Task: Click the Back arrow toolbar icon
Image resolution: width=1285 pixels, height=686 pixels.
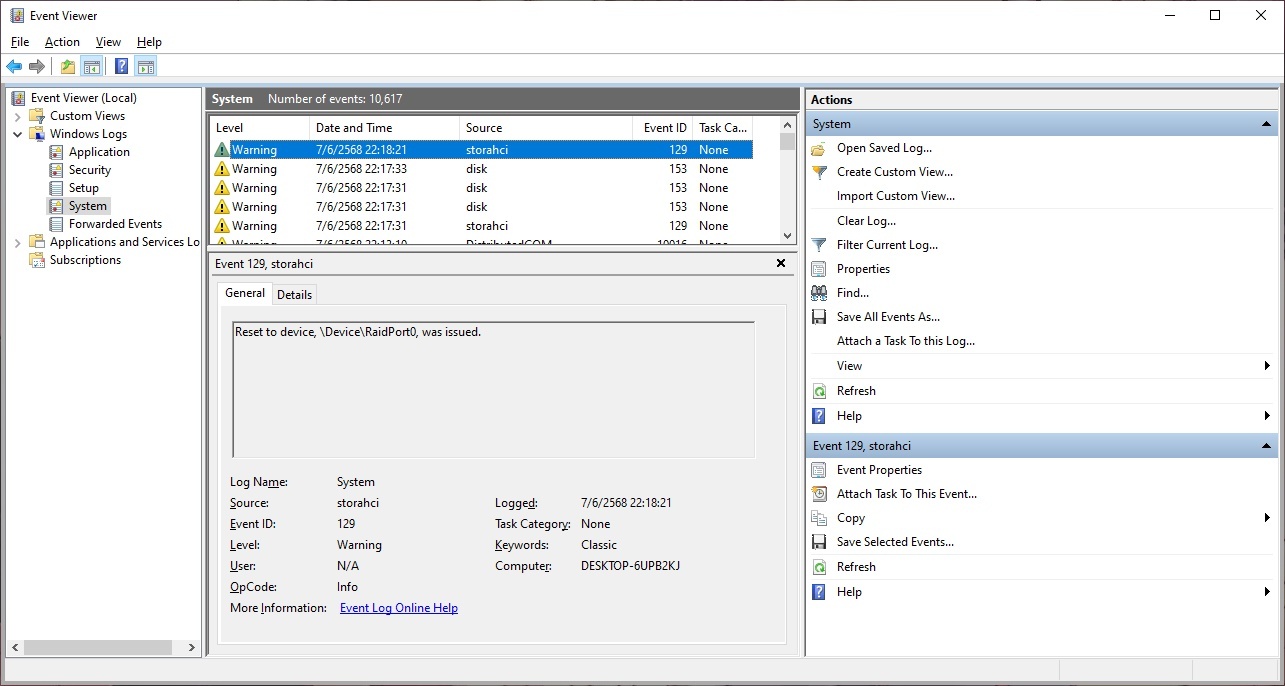Action: (x=14, y=67)
